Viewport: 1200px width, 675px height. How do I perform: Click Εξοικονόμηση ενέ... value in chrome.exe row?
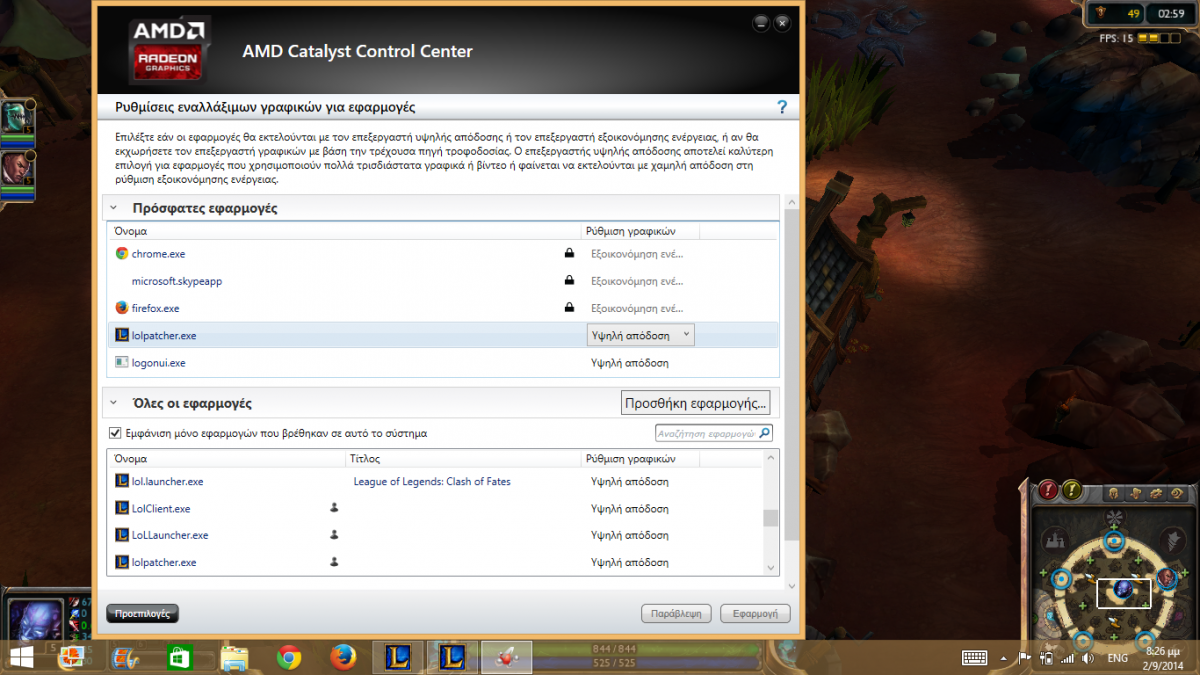coord(637,254)
